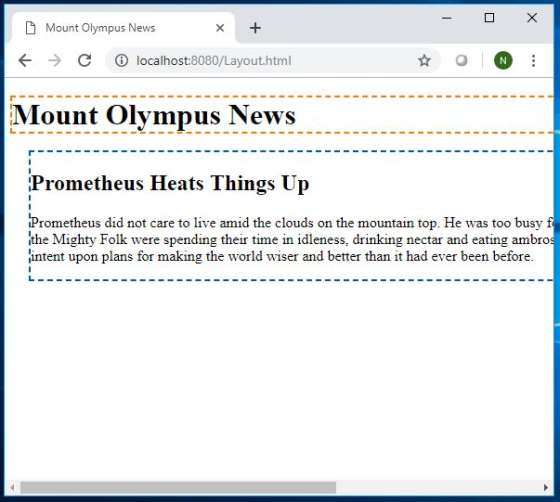Image resolution: width=560 pixels, height=502 pixels.
Task: Maximize the Chrome window
Action: click(489, 18)
